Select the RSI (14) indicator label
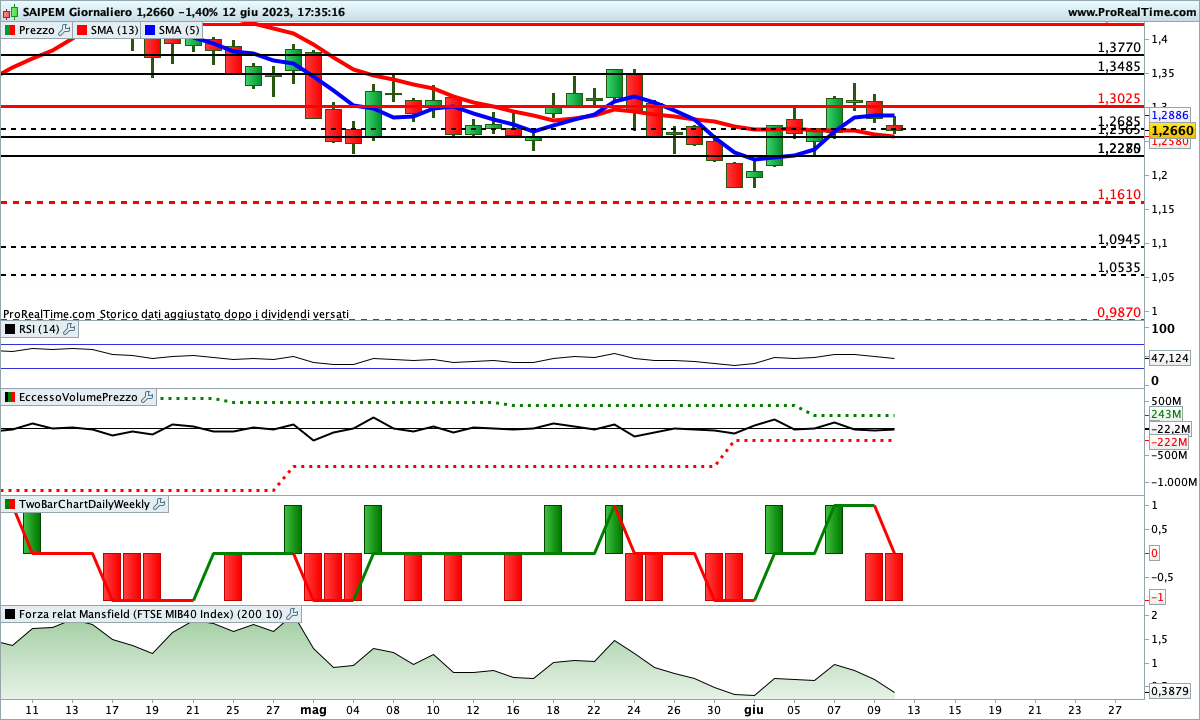Screen dimensions: 1200x720 tap(39, 328)
